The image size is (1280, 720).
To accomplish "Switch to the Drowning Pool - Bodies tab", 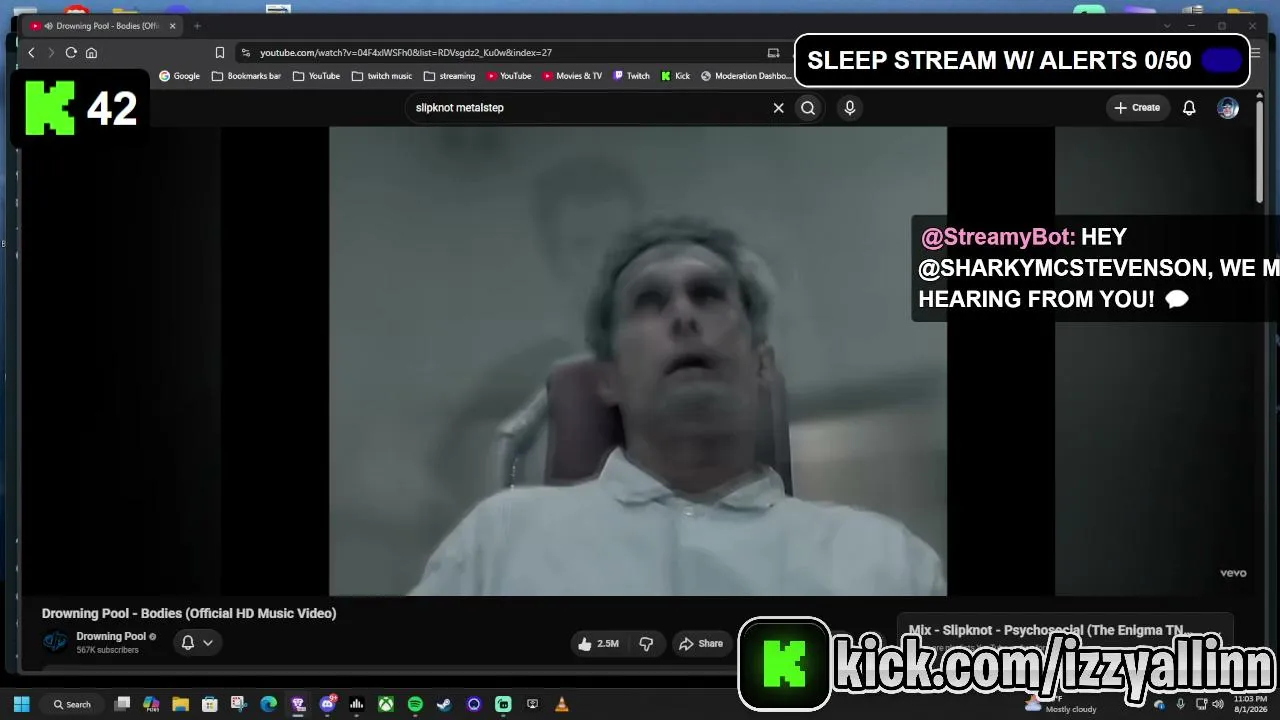I will click(x=103, y=26).
